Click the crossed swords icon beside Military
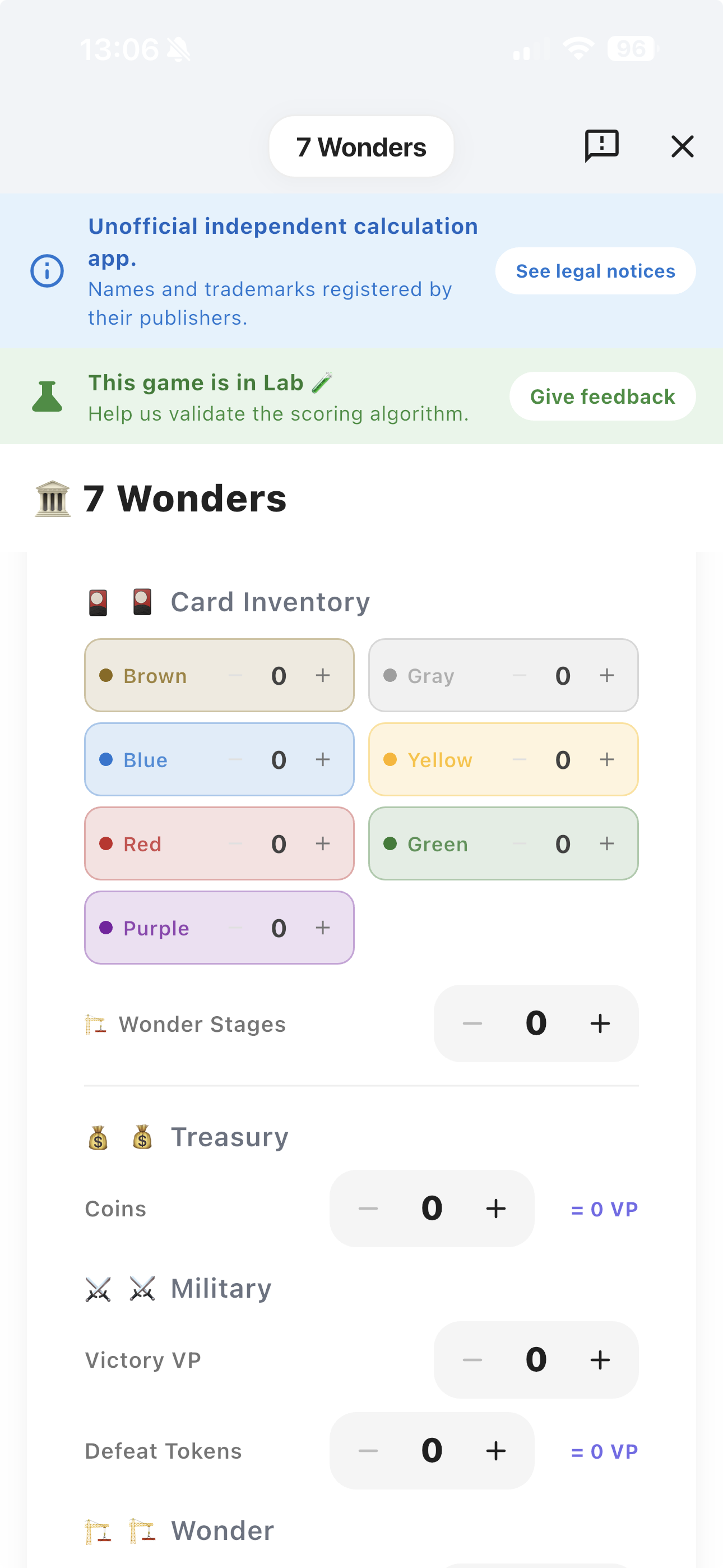 [x=99, y=1288]
